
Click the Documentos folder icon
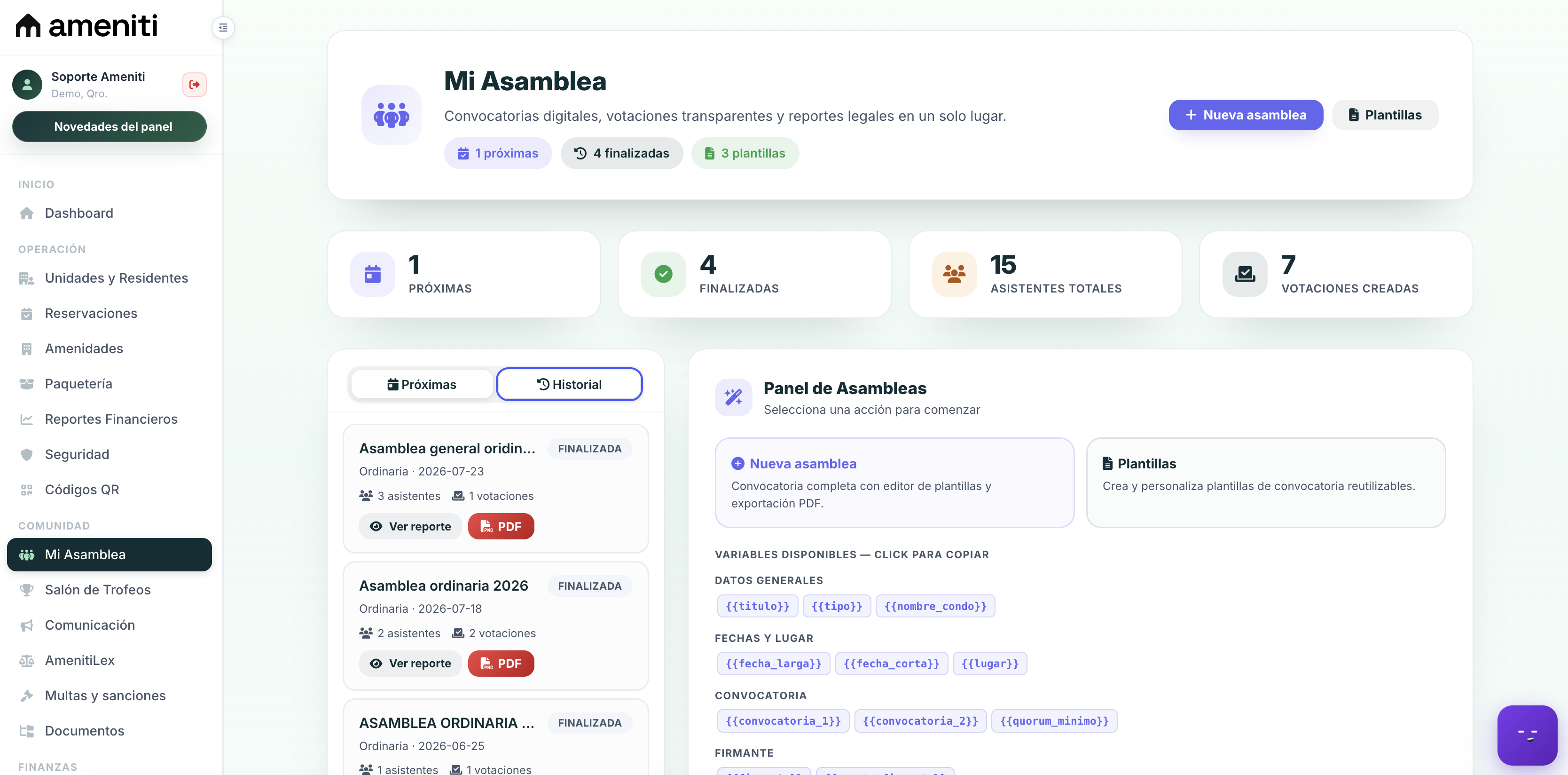26,730
